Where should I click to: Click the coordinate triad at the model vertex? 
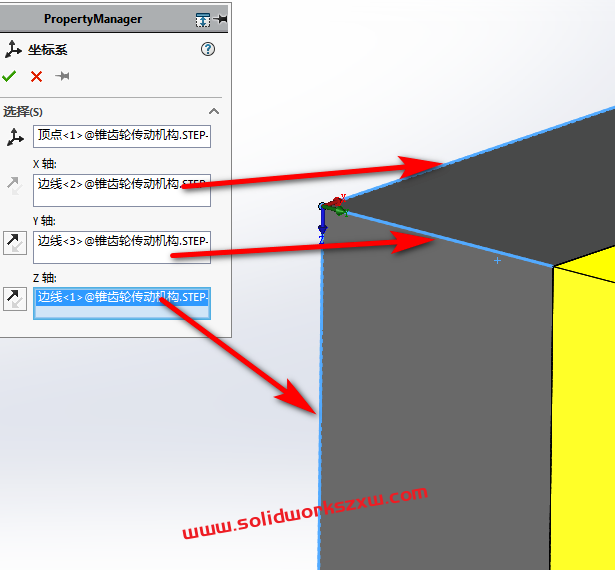tap(333, 218)
